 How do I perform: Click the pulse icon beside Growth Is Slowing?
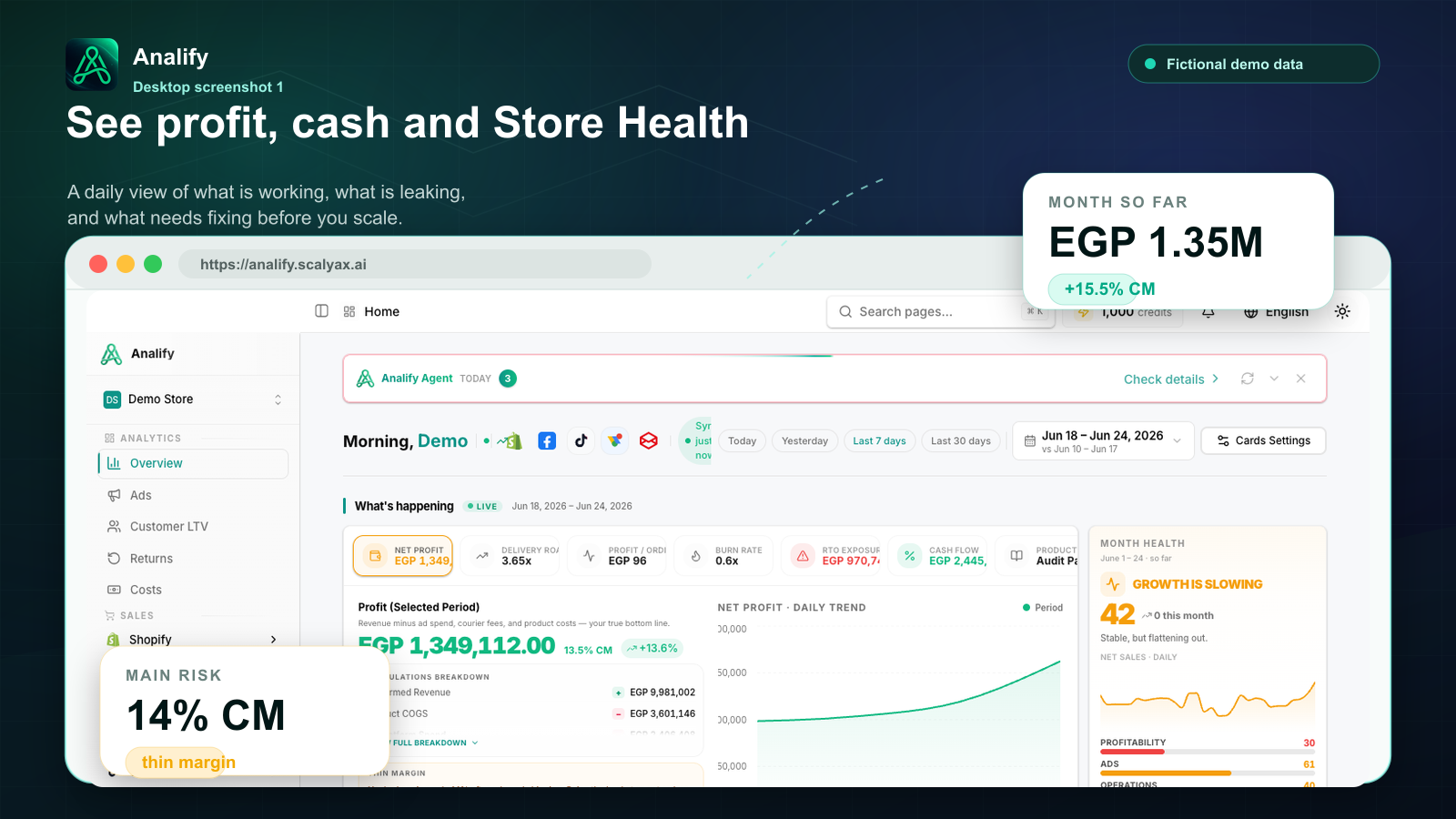pos(1113,584)
